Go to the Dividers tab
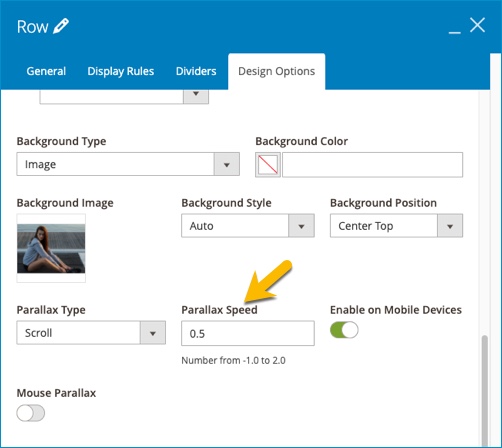 click(x=196, y=71)
